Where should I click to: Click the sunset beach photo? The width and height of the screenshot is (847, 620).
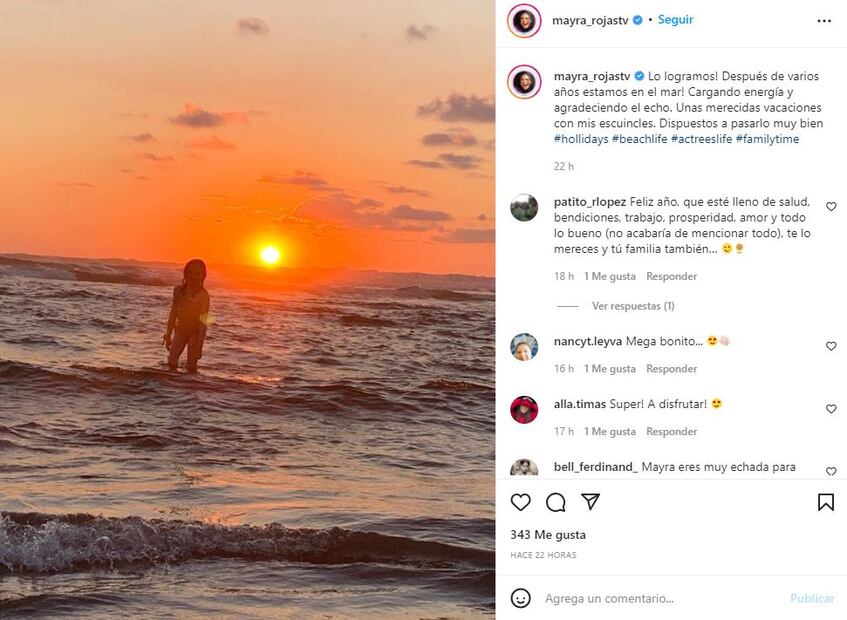[x=247, y=310]
